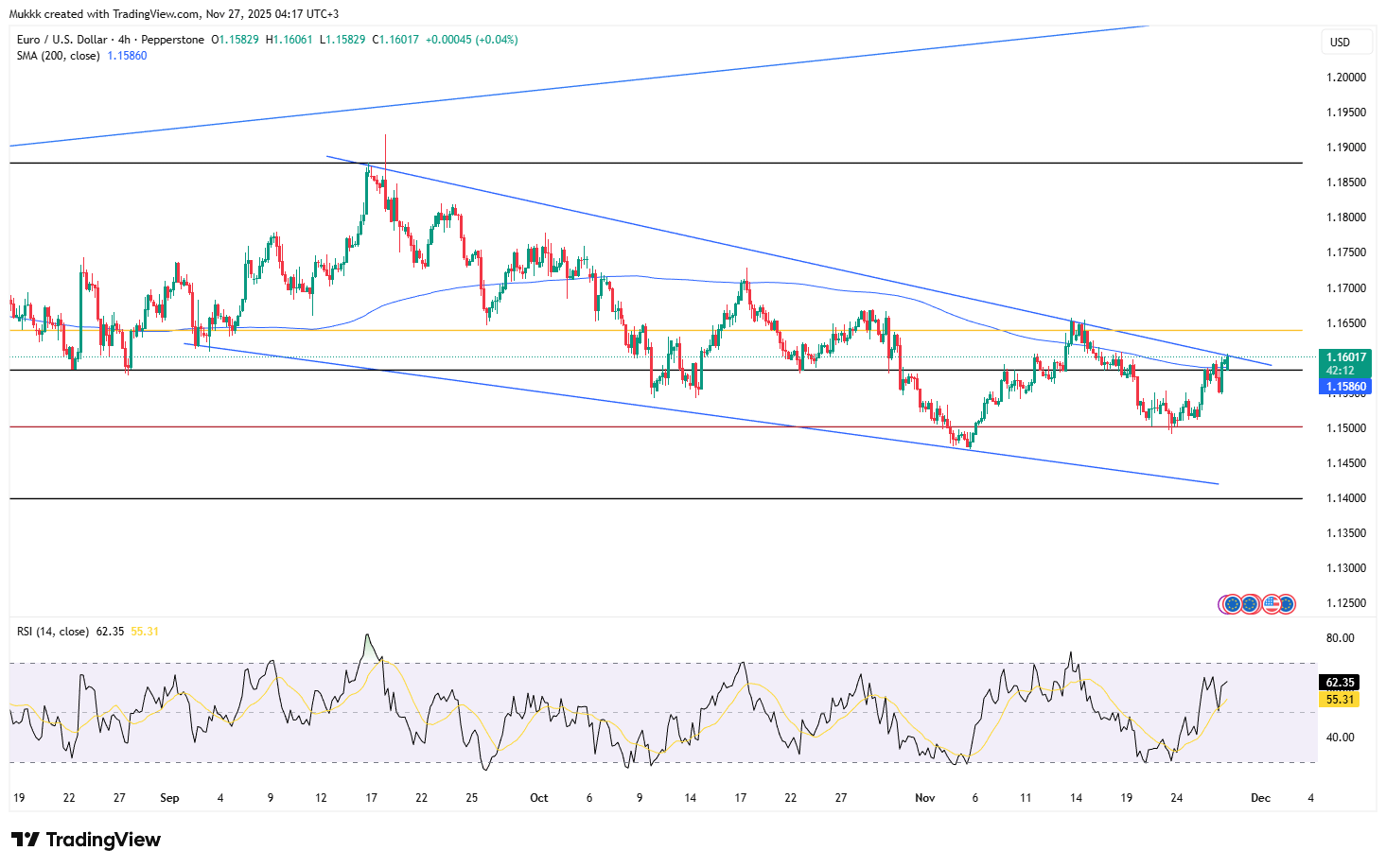Click the Oct label on time axis

(539, 798)
